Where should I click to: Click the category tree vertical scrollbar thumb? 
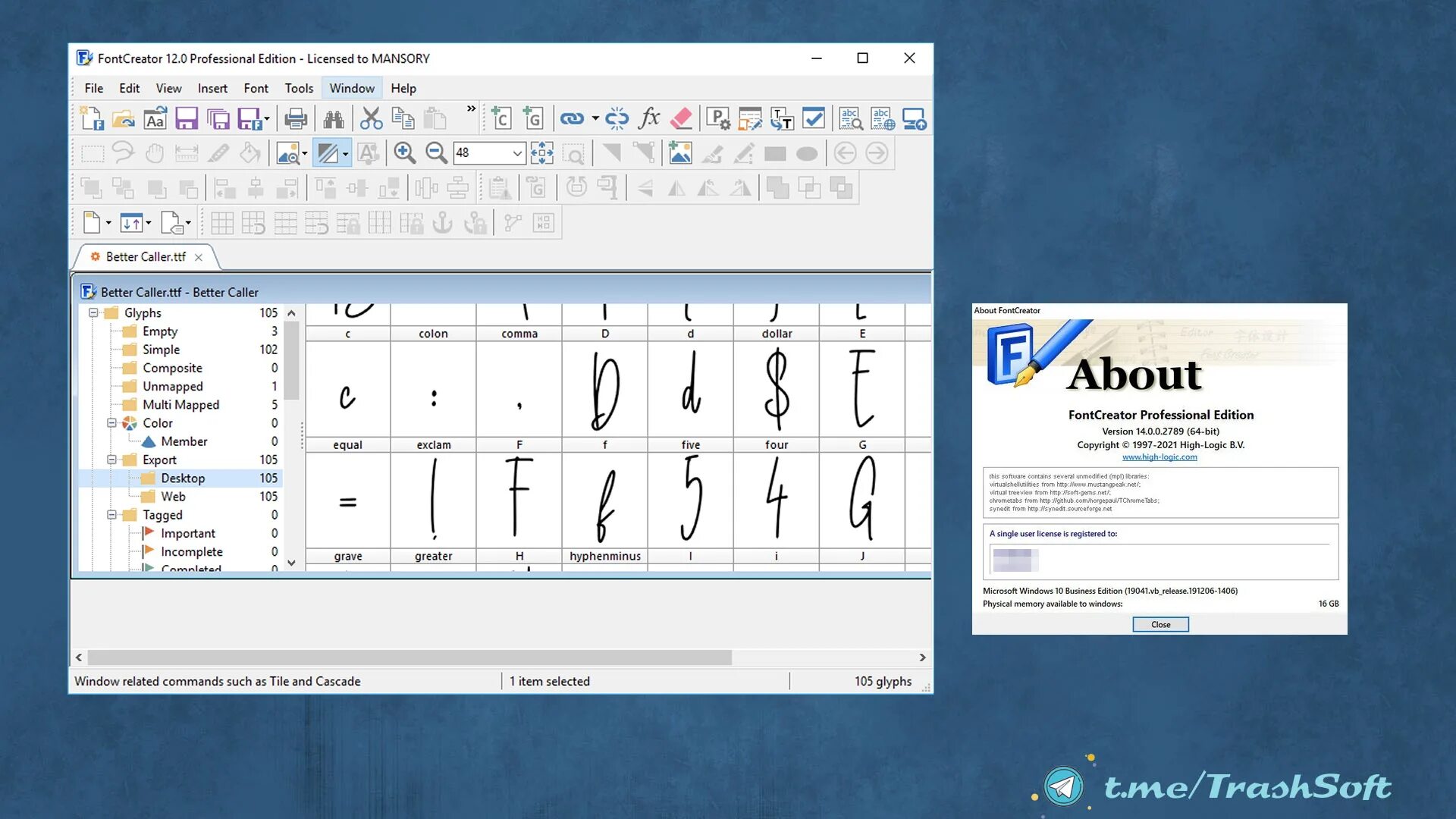pos(291,360)
